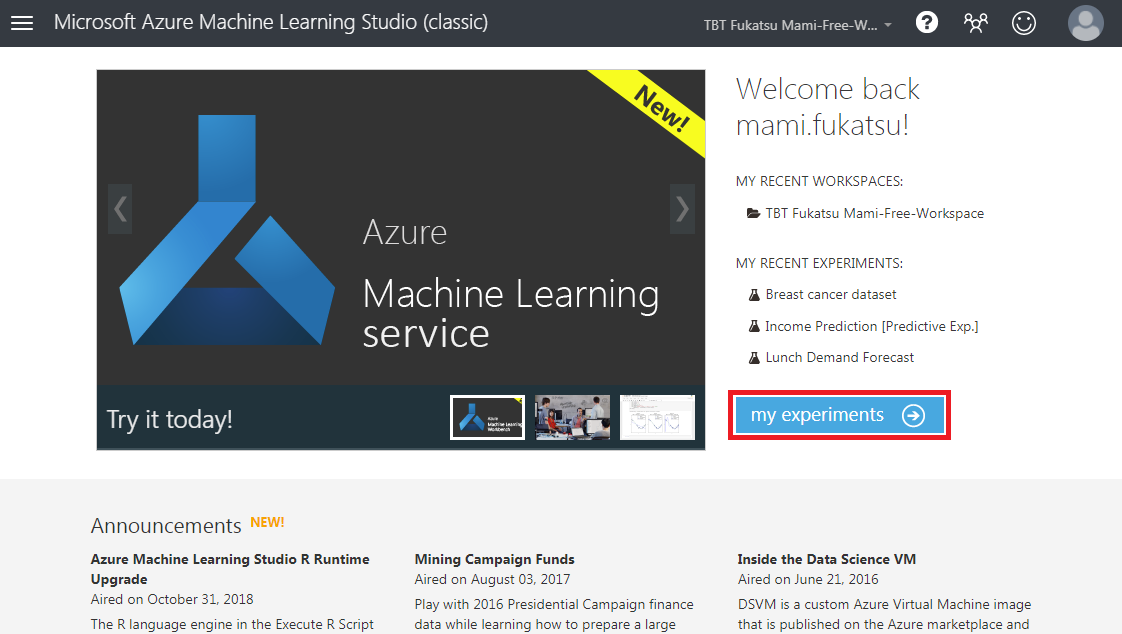Go to next carousel slide
Screen dimensions: 1122x634
tap(682, 209)
